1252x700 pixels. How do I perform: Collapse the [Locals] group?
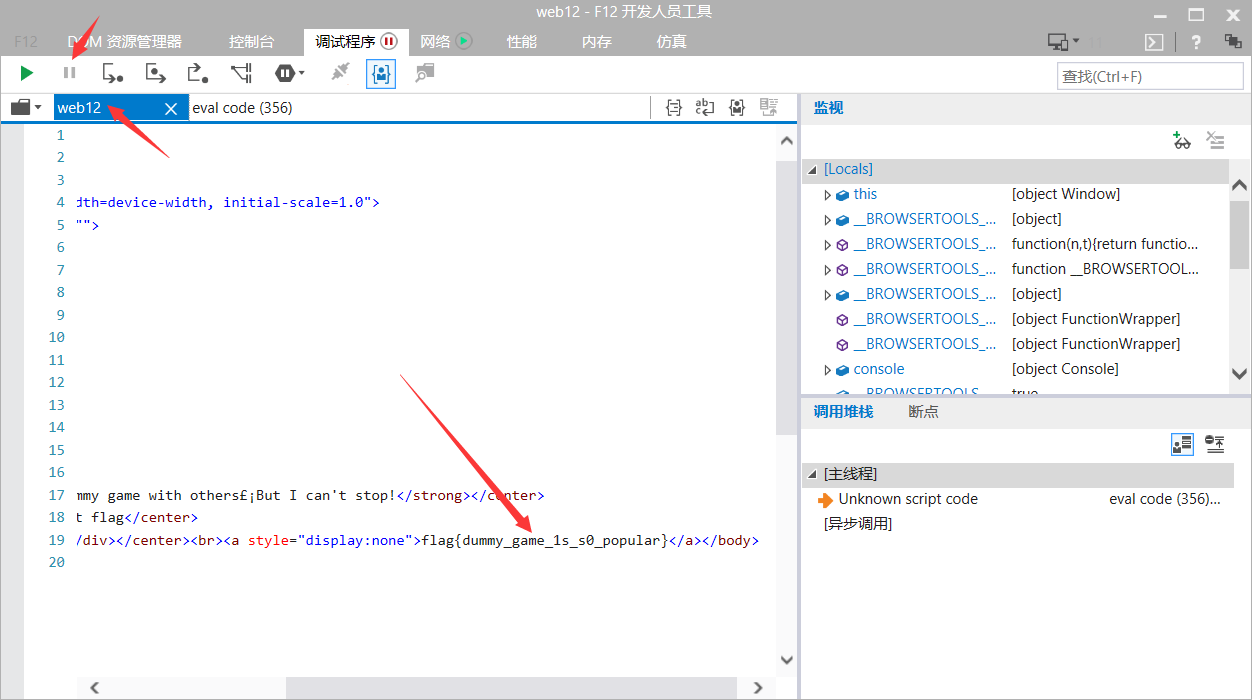(813, 170)
